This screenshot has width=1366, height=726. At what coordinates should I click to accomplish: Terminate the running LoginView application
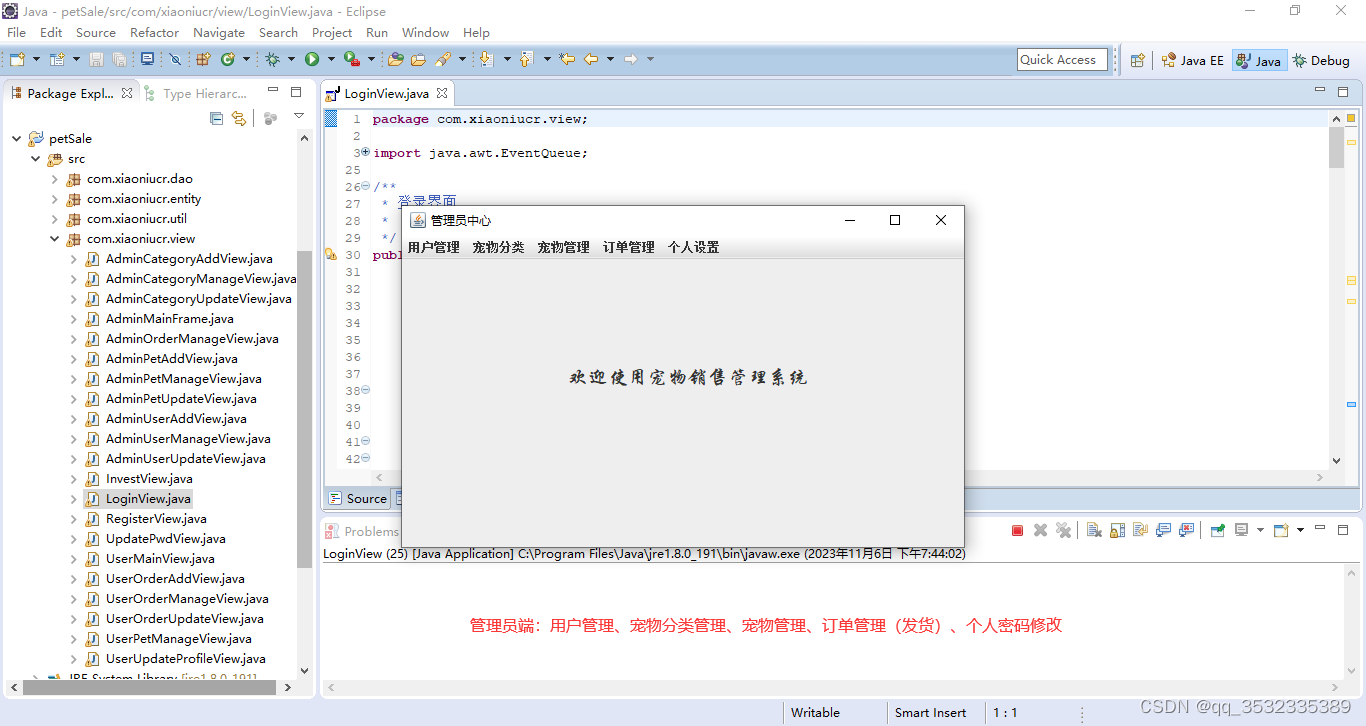pyautogui.click(x=1016, y=530)
